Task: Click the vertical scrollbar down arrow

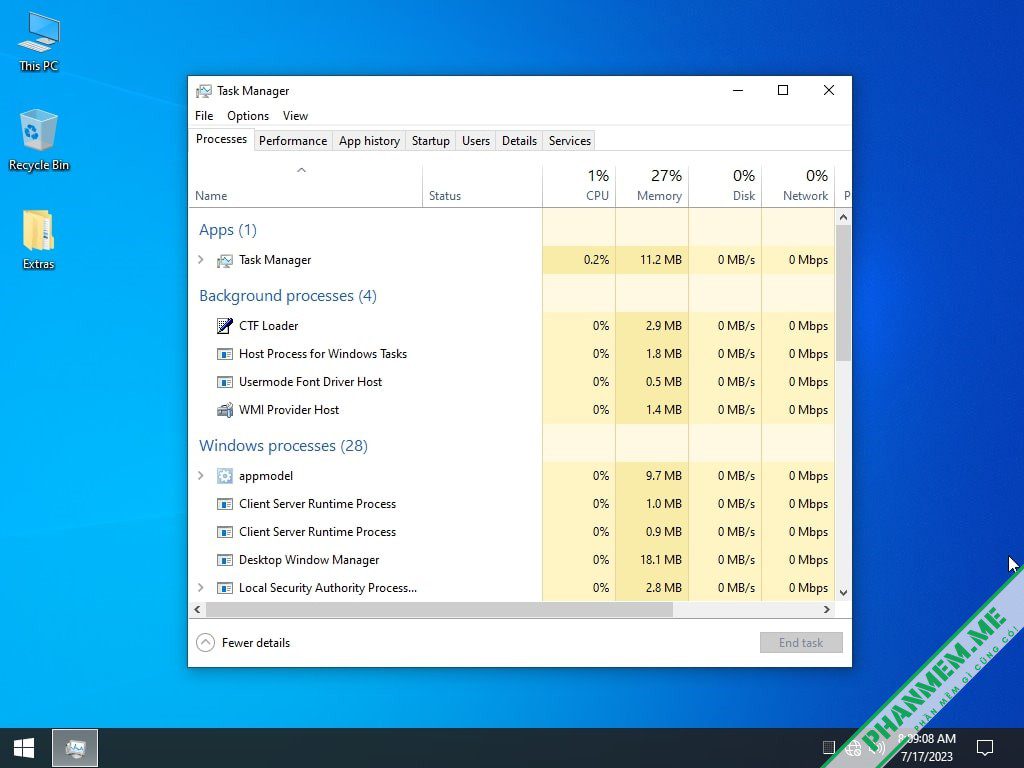Action: click(x=843, y=593)
